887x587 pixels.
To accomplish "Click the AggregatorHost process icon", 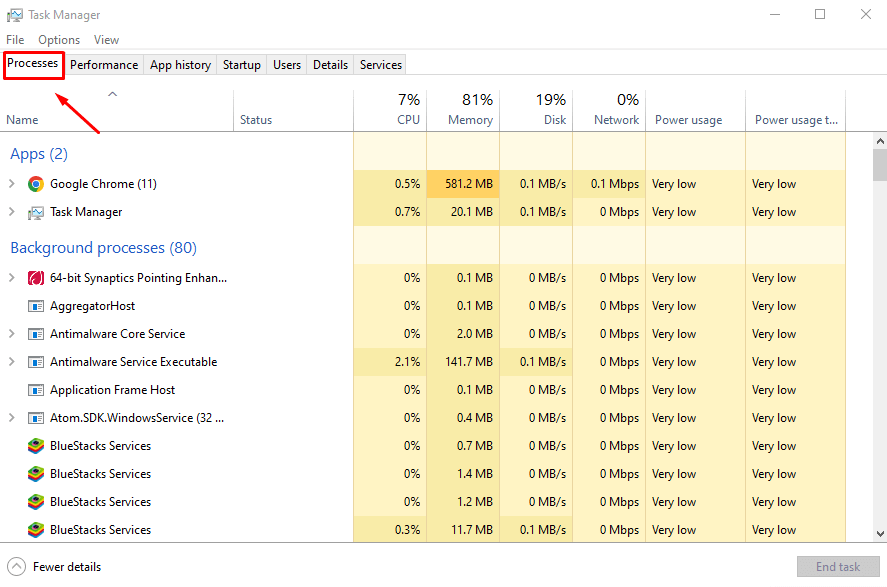I will (x=36, y=306).
